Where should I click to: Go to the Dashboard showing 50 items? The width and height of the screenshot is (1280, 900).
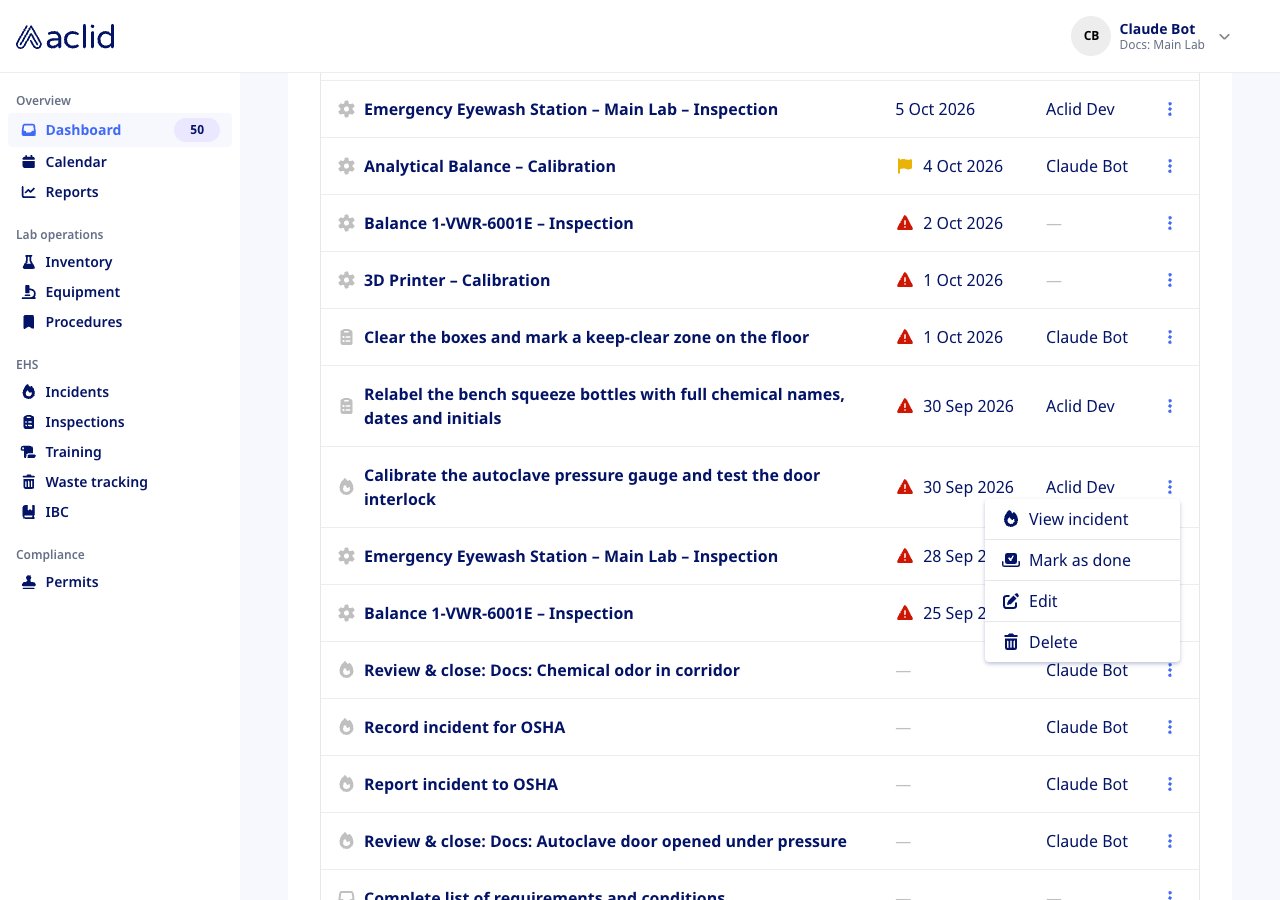[120, 130]
